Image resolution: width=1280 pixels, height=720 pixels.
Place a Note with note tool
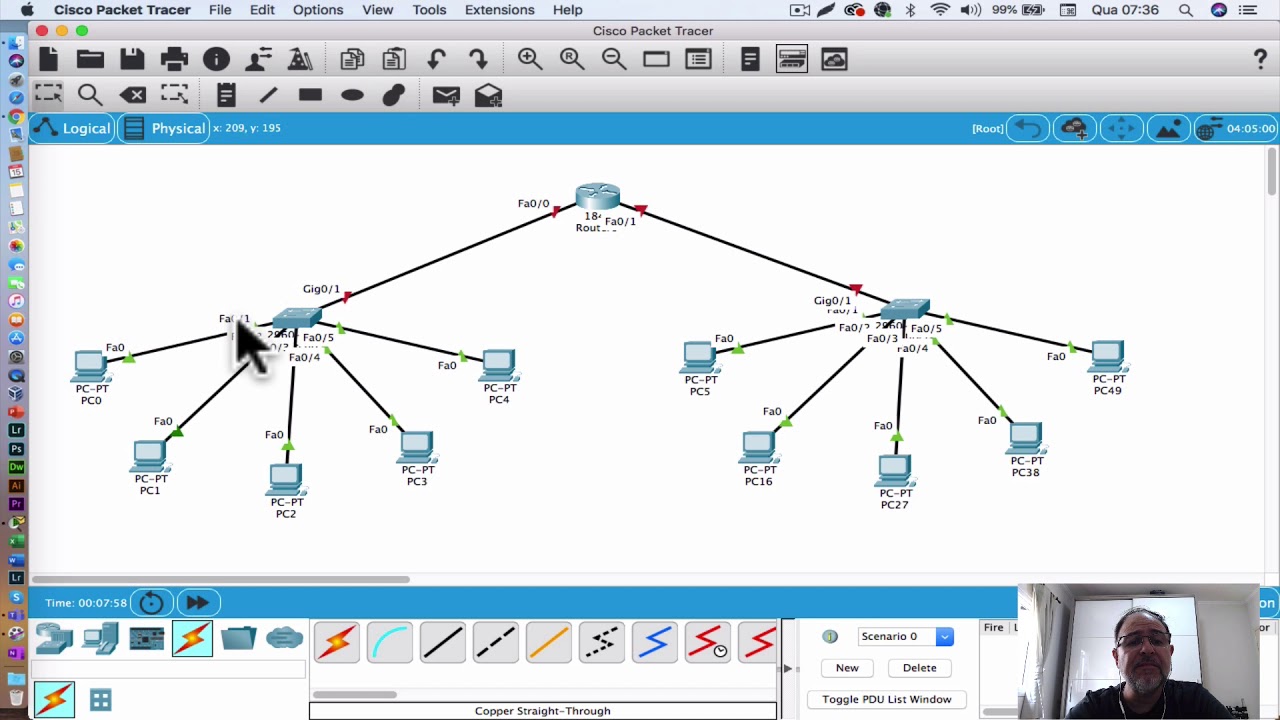226,95
